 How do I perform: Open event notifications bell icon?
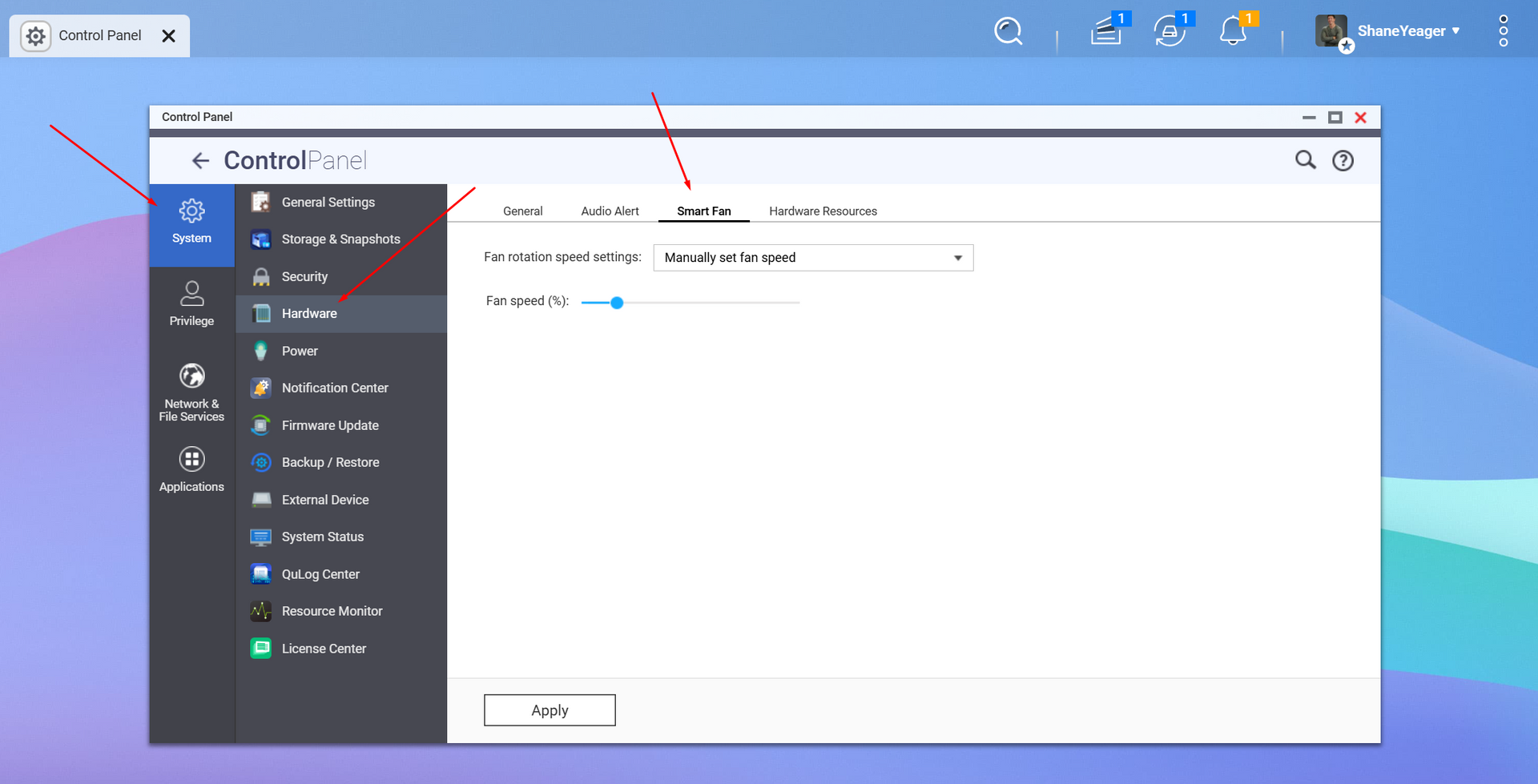(x=1234, y=31)
